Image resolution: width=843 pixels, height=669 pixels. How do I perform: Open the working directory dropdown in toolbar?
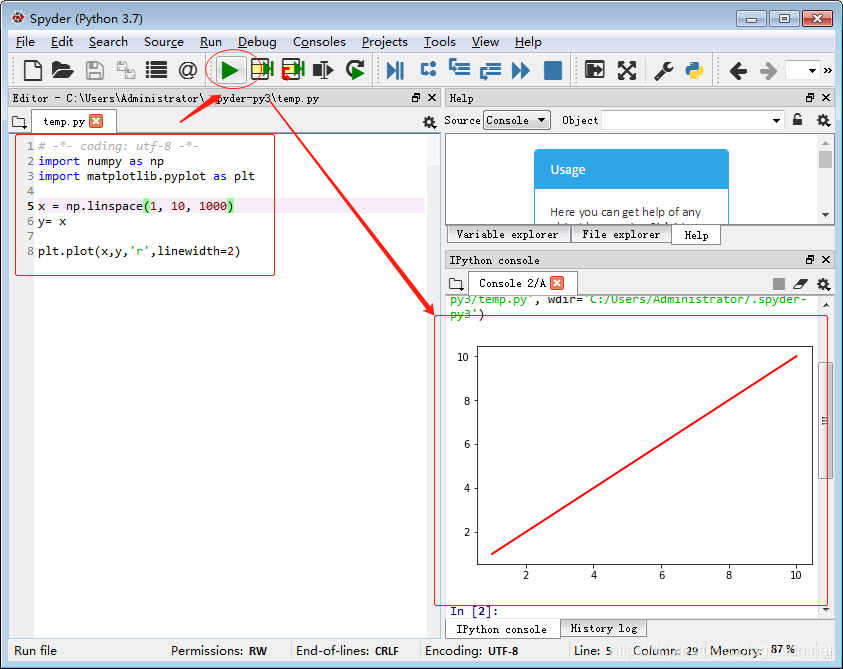click(x=803, y=70)
